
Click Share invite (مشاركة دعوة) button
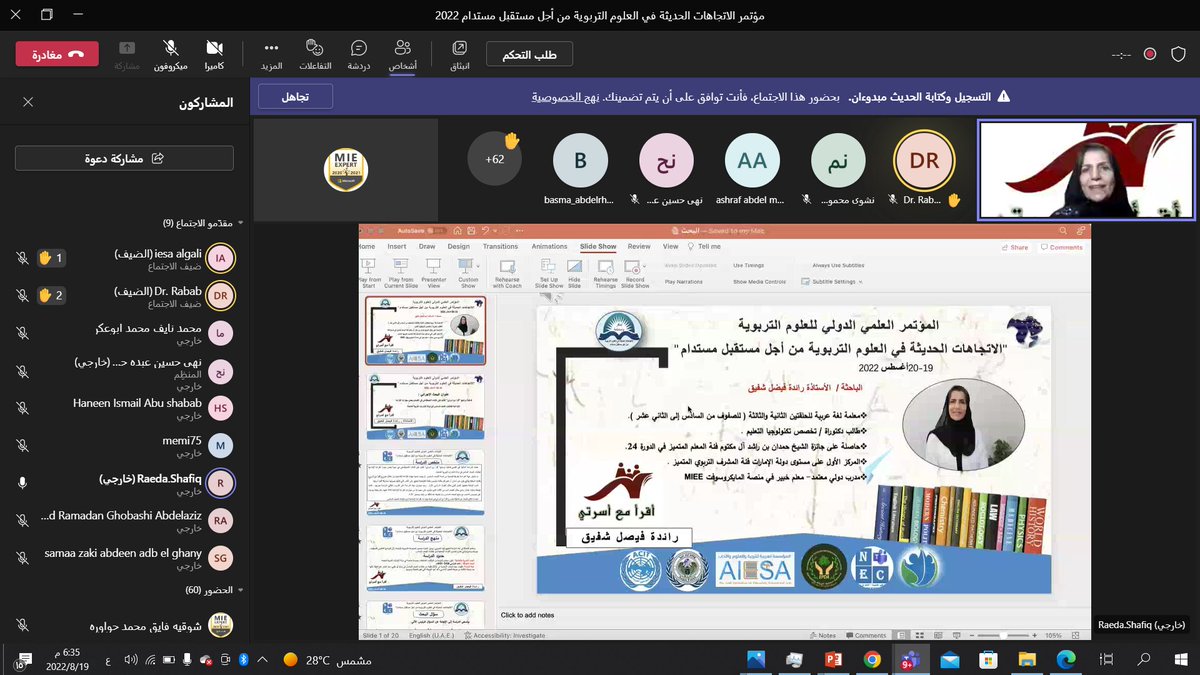click(124, 158)
